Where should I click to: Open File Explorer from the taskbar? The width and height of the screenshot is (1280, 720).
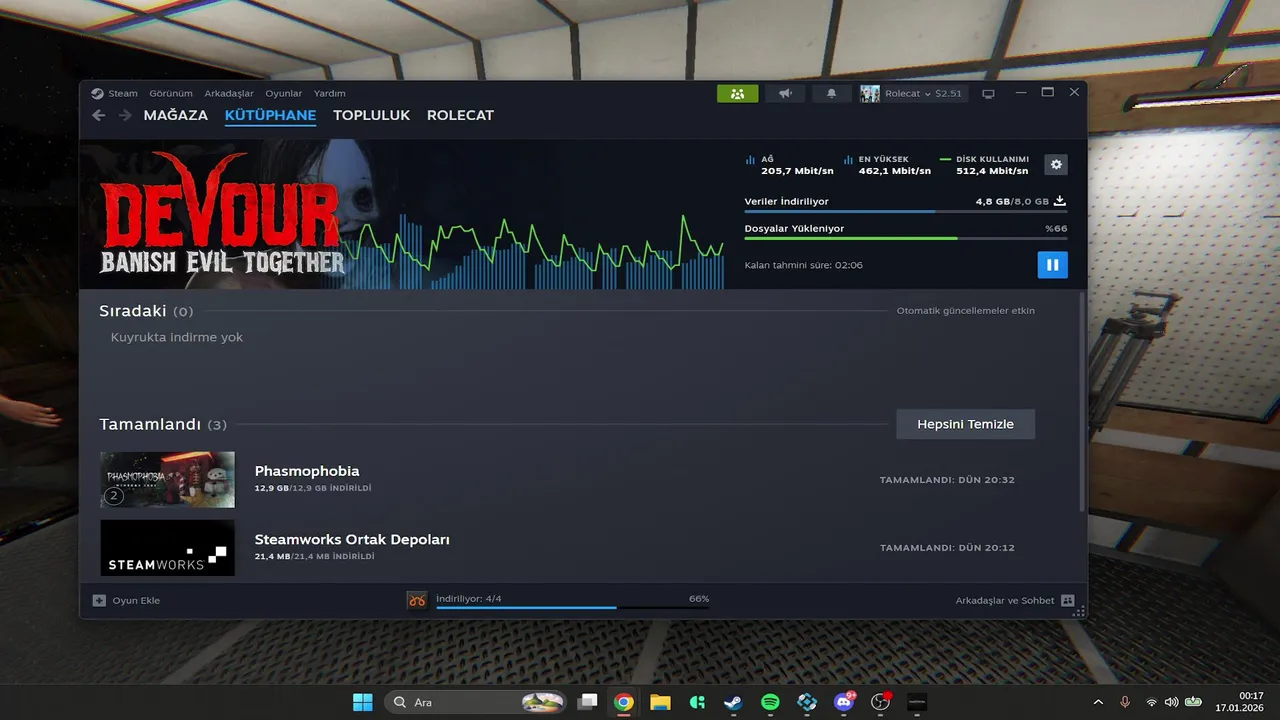660,702
